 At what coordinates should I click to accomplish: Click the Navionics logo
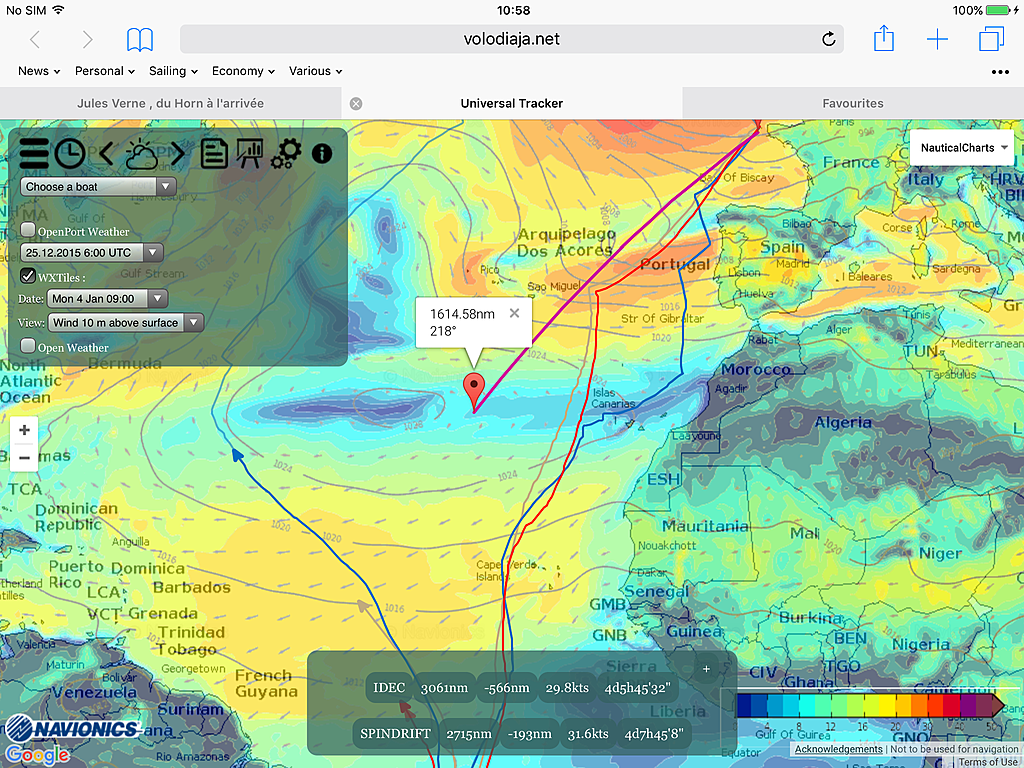[x=72, y=728]
